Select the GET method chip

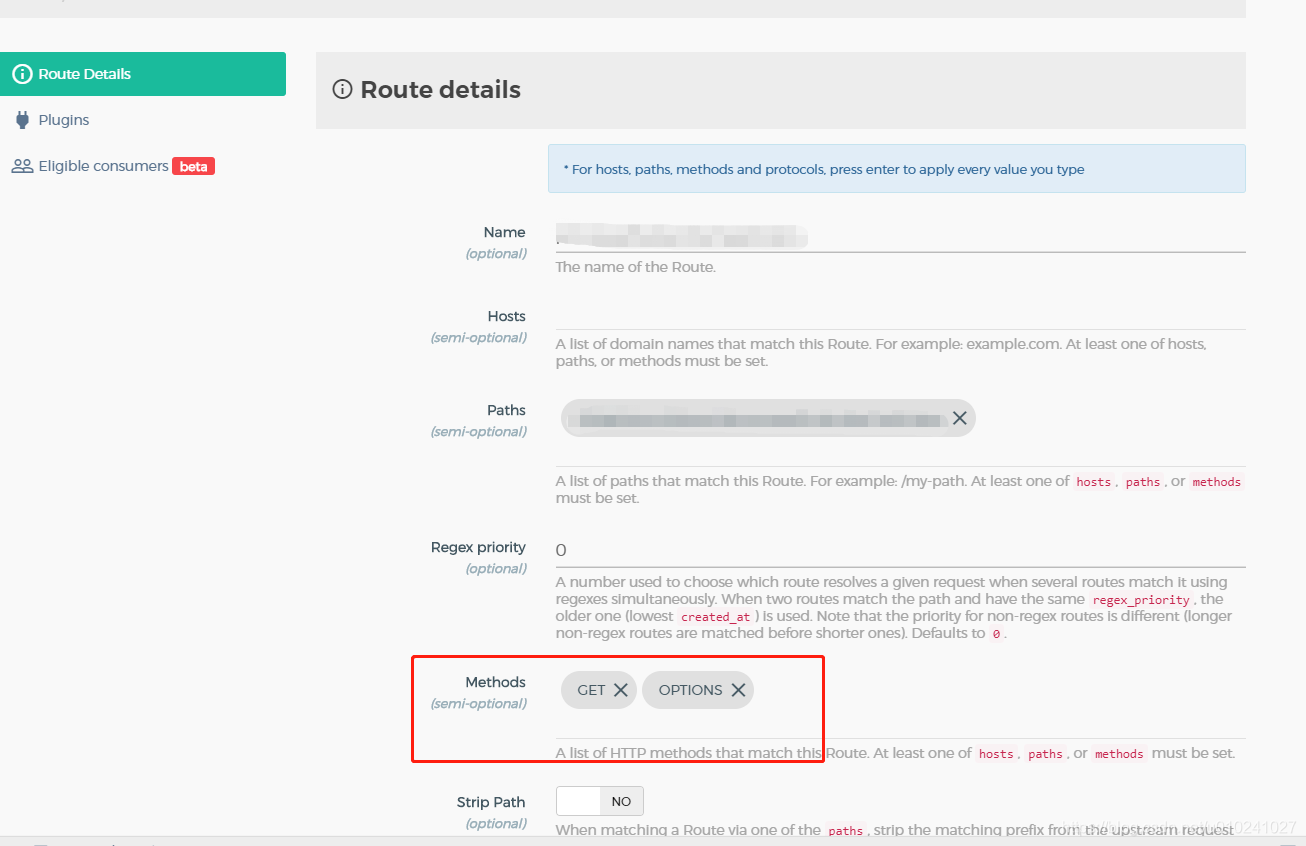pos(591,690)
